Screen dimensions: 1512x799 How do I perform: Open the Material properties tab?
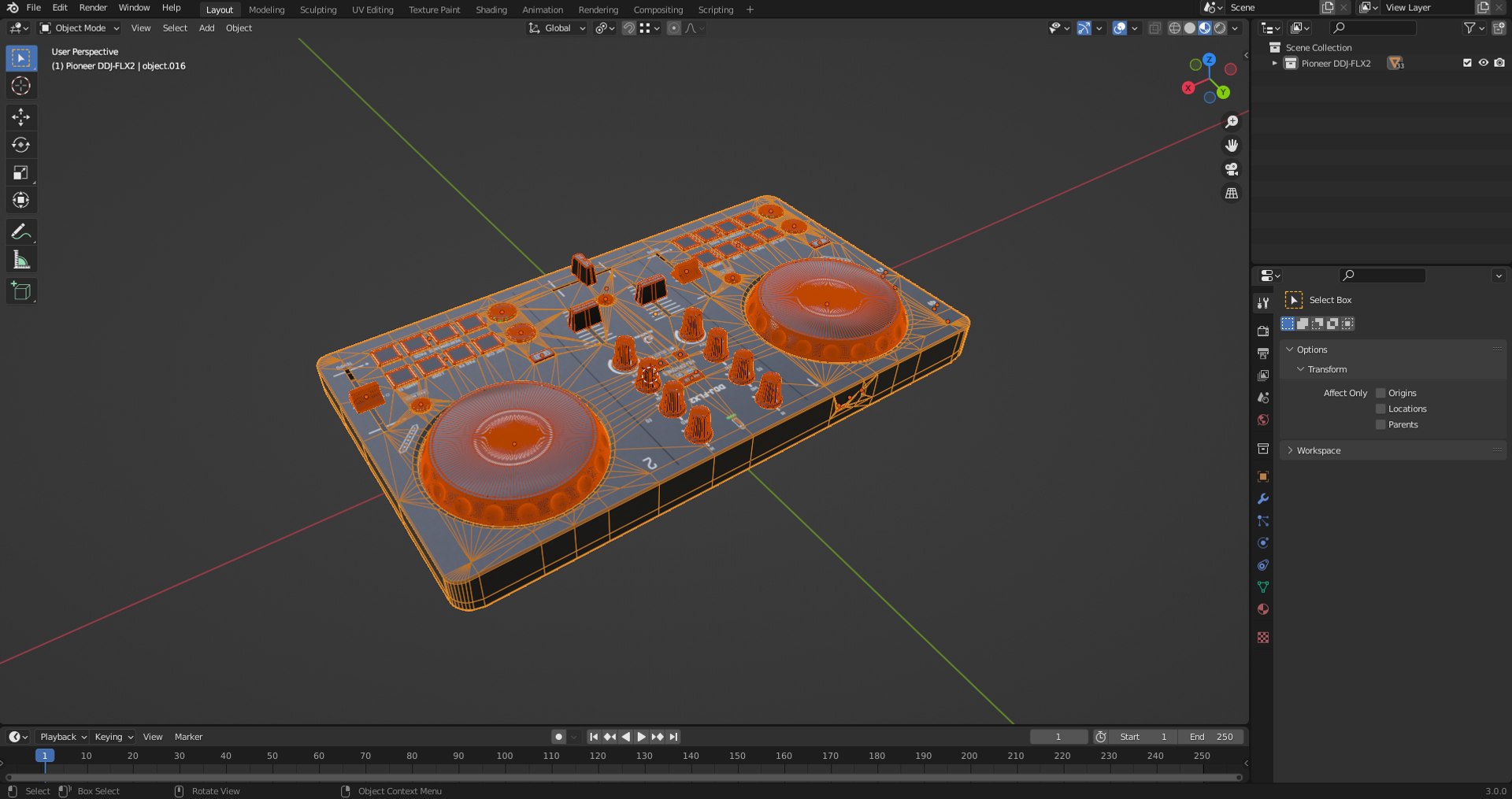pos(1263,609)
